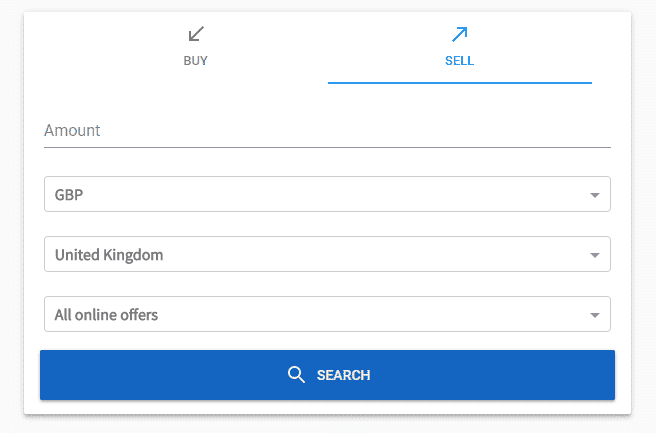Image resolution: width=656 pixels, height=433 pixels.
Task: Click the caret arrow beside All online offers
Action: point(594,315)
